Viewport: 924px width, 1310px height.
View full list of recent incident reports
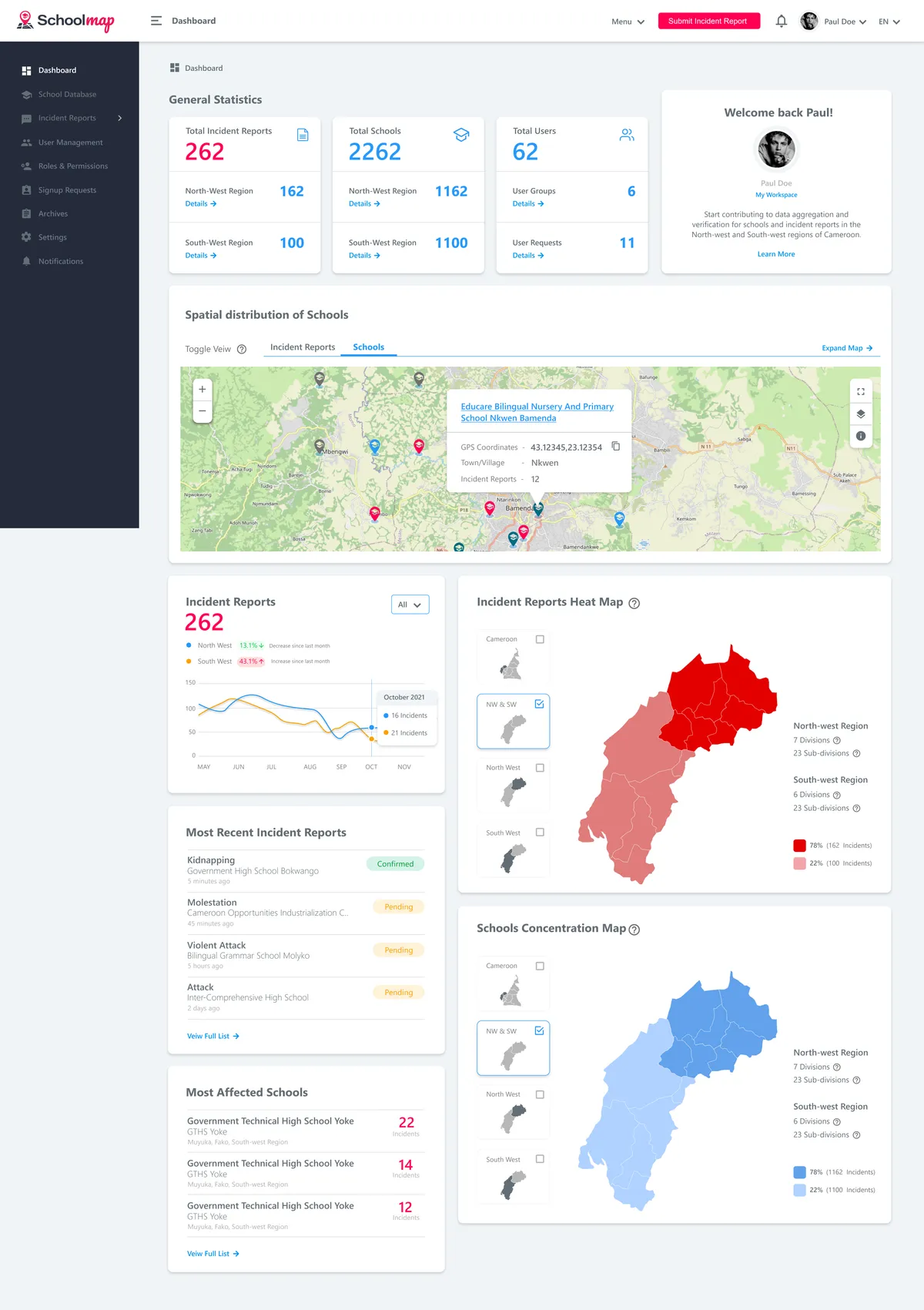point(213,1037)
